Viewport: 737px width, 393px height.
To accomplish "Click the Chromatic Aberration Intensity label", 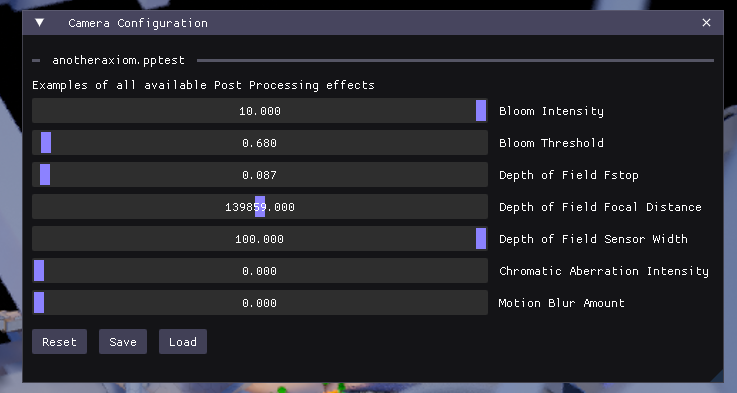I will coord(604,271).
